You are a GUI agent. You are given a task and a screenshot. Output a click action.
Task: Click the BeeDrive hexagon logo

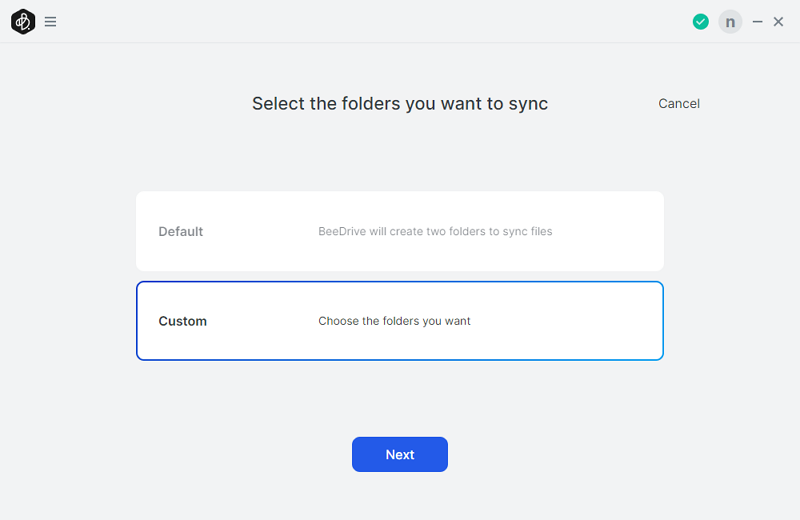(23, 21)
